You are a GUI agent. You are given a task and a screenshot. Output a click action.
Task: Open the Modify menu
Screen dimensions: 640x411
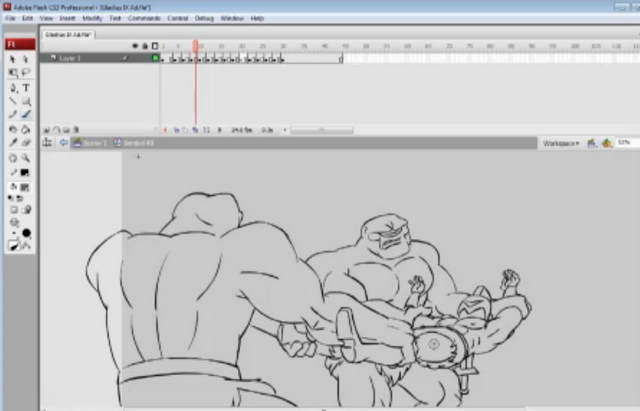coord(92,18)
